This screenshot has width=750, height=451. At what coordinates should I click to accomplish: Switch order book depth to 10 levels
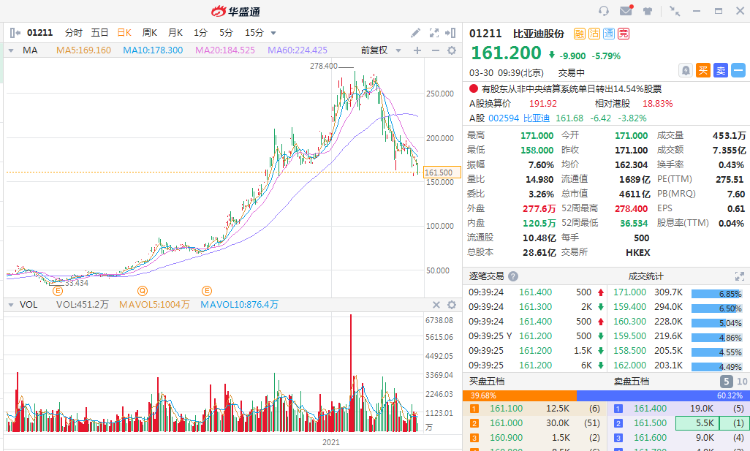(741, 381)
